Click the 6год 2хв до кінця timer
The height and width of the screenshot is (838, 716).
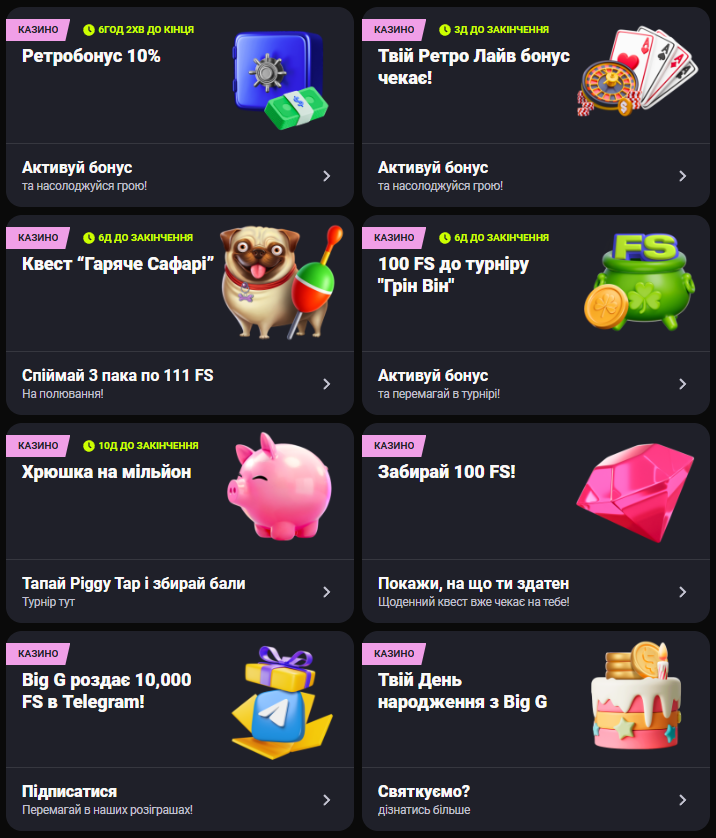pyautogui.click(x=139, y=29)
